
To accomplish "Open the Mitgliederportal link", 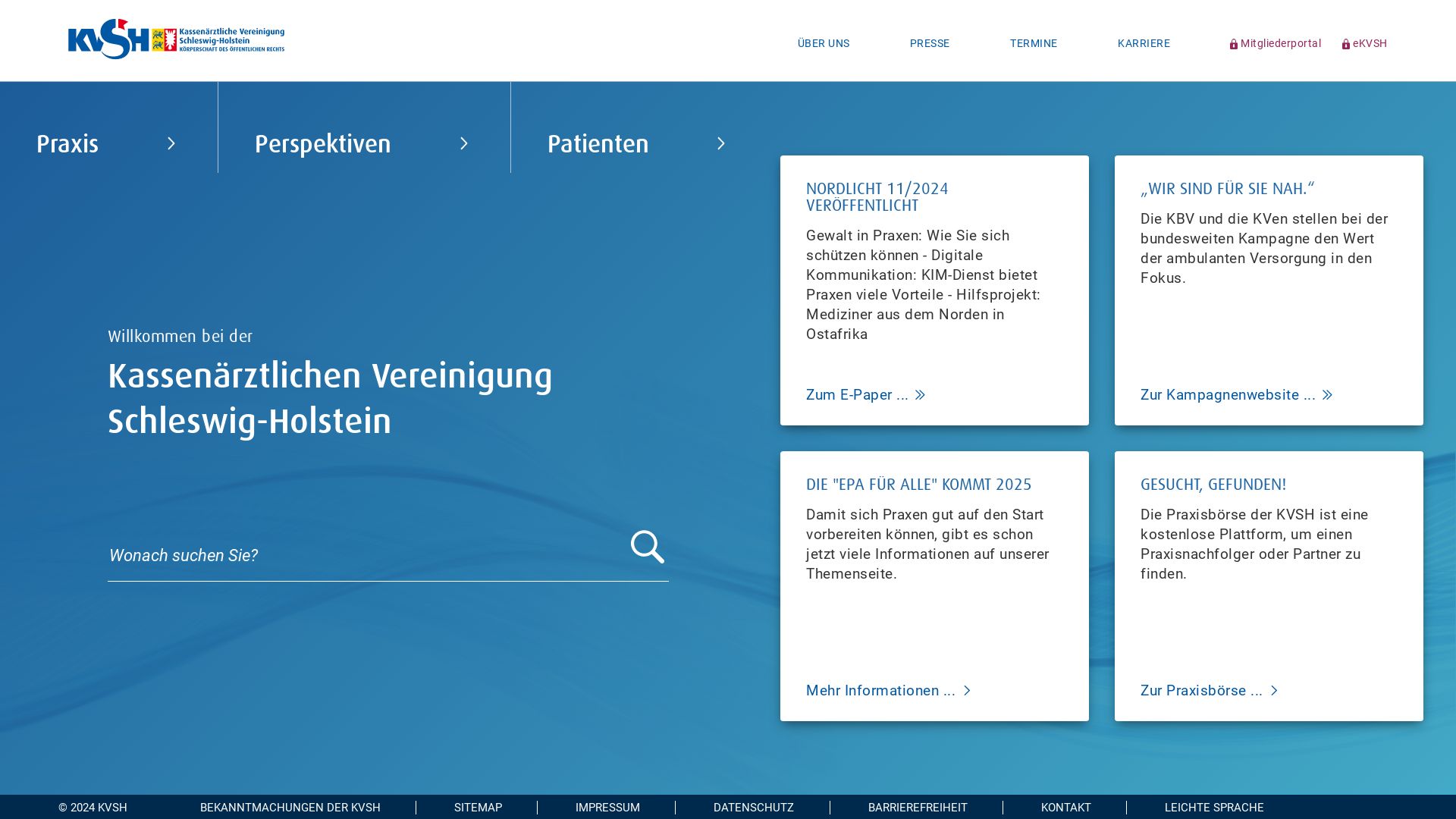I will (x=1276, y=43).
